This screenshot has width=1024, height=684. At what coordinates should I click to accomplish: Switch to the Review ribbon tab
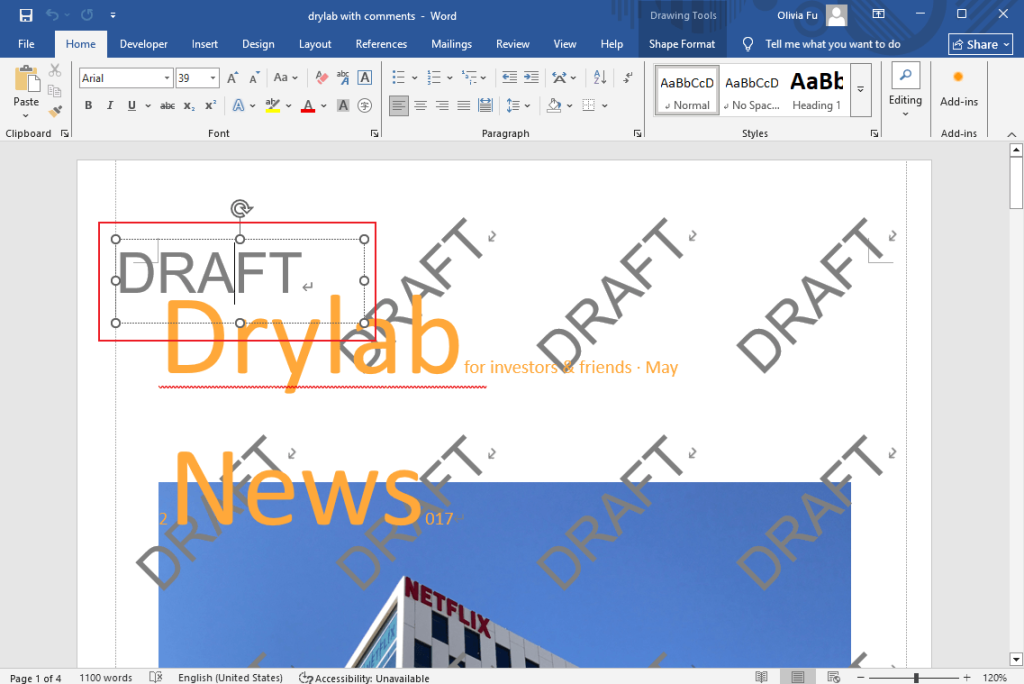point(512,44)
